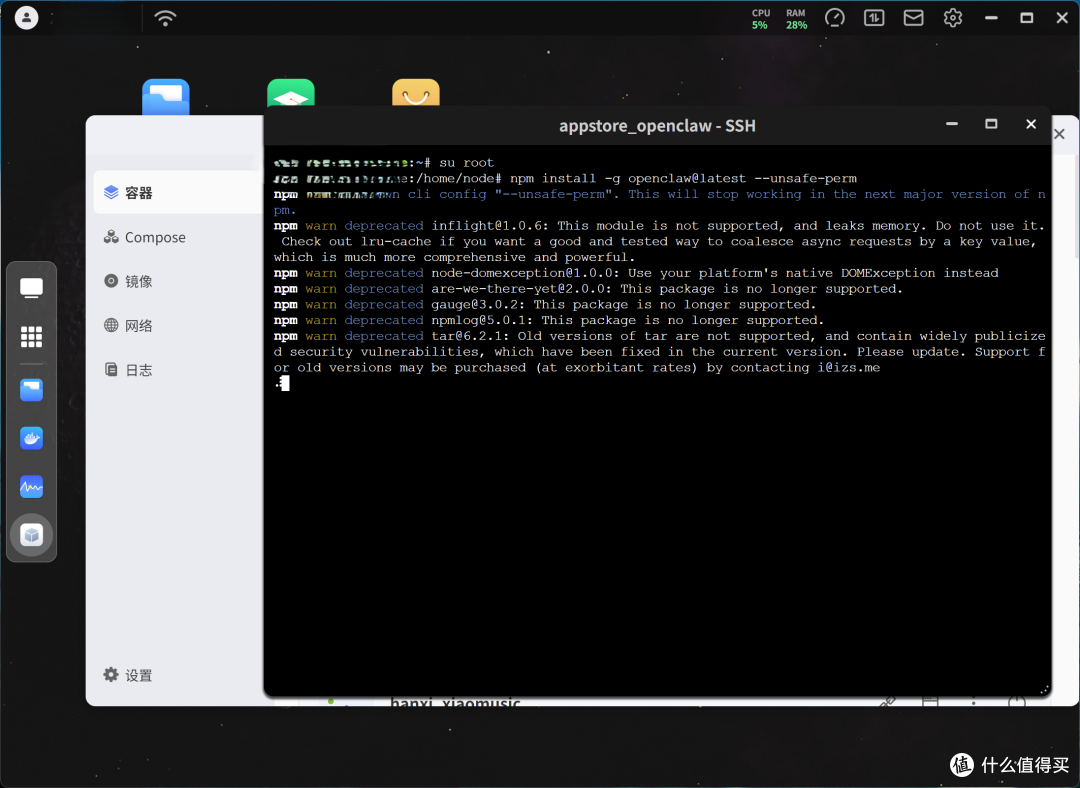The image size is (1080, 788).
Task: Click the SSH terminal resize grip
Action: [x=1043, y=690]
